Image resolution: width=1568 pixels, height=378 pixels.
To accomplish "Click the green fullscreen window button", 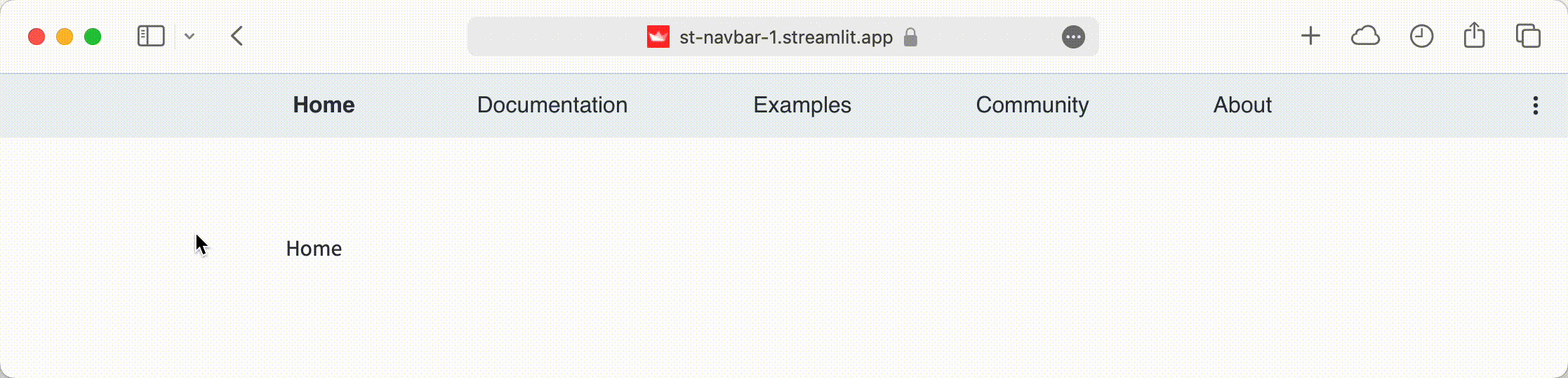I will [x=93, y=37].
